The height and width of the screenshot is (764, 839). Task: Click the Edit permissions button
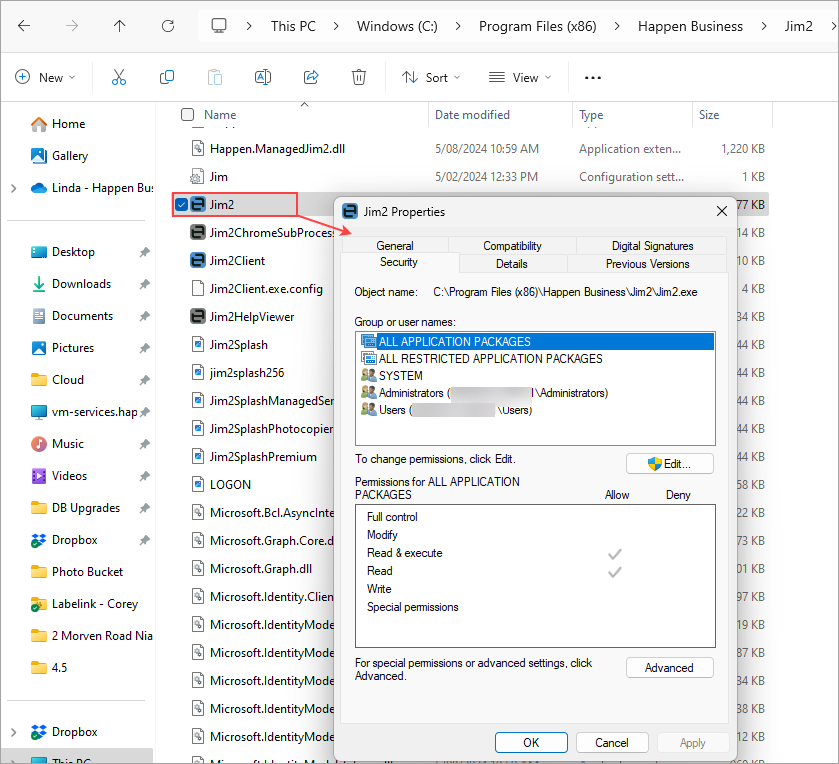pos(669,464)
